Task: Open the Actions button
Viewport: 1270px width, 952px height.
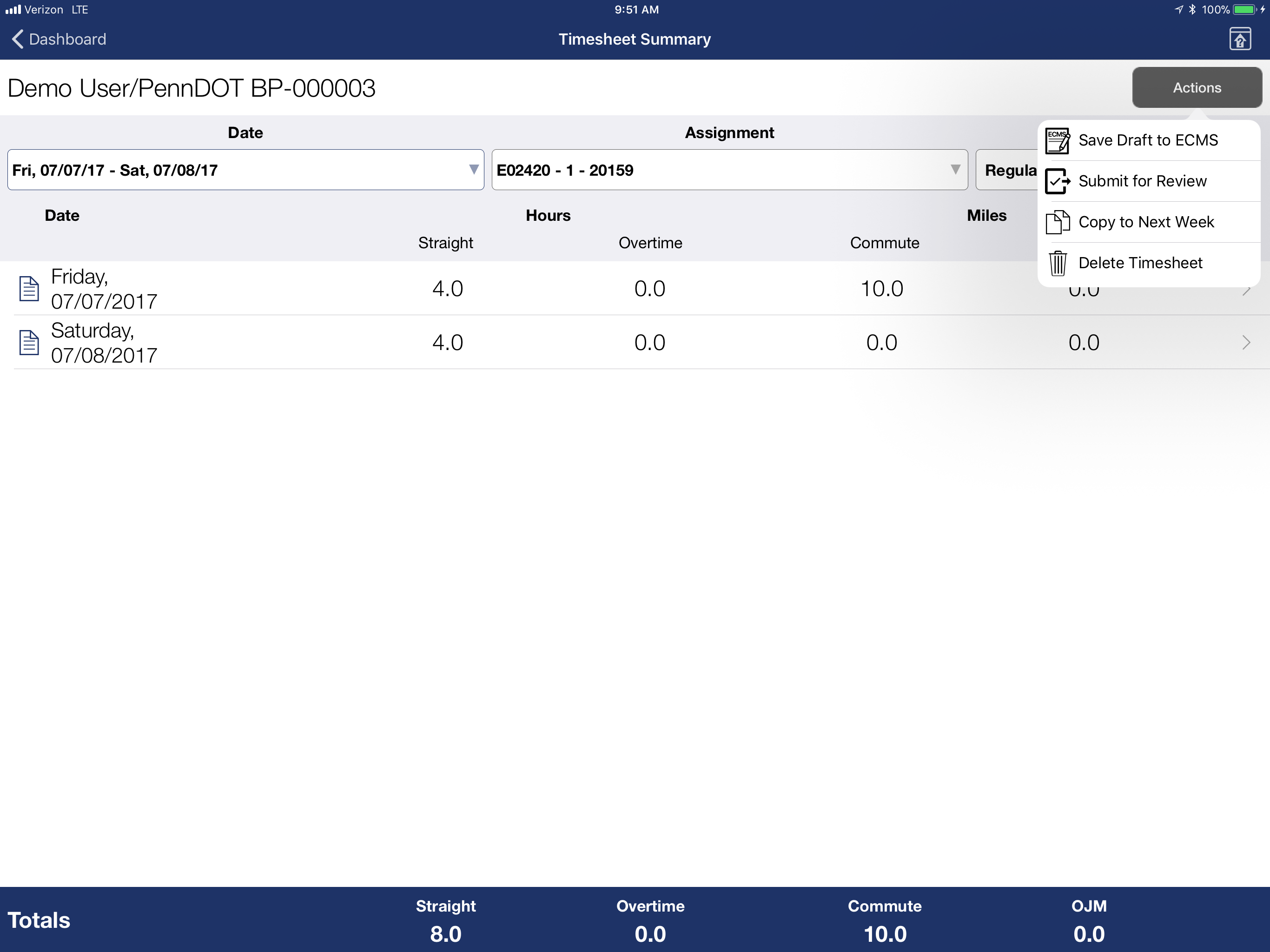Action: click(1197, 87)
